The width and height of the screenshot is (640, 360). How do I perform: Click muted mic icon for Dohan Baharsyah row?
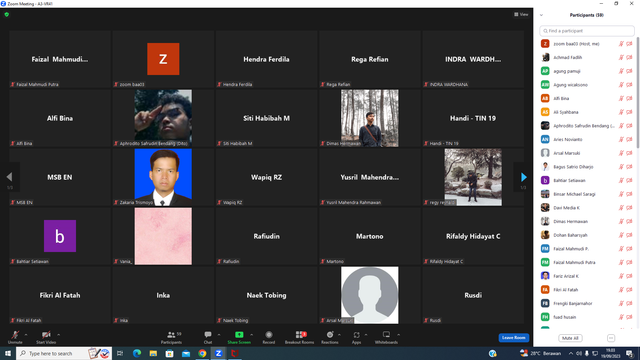[621, 235]
